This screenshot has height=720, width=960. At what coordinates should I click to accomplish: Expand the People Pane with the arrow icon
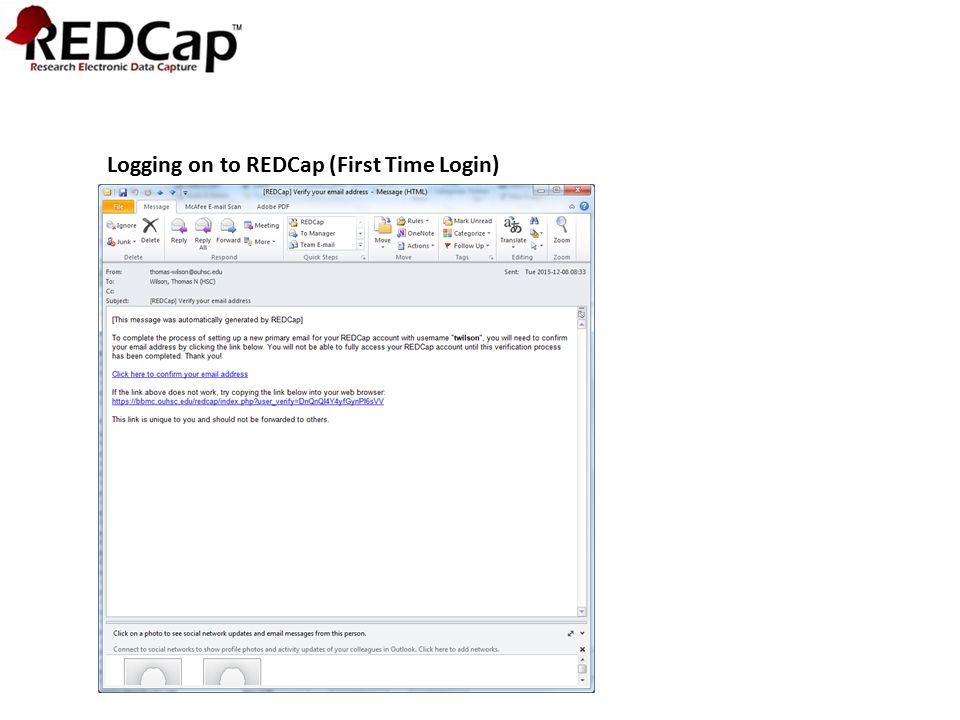coord(571,634)
